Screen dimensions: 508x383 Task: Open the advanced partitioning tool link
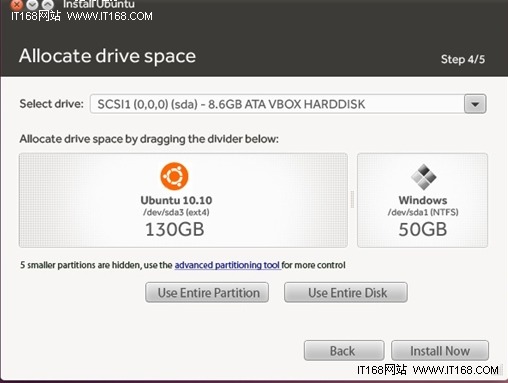227,265
